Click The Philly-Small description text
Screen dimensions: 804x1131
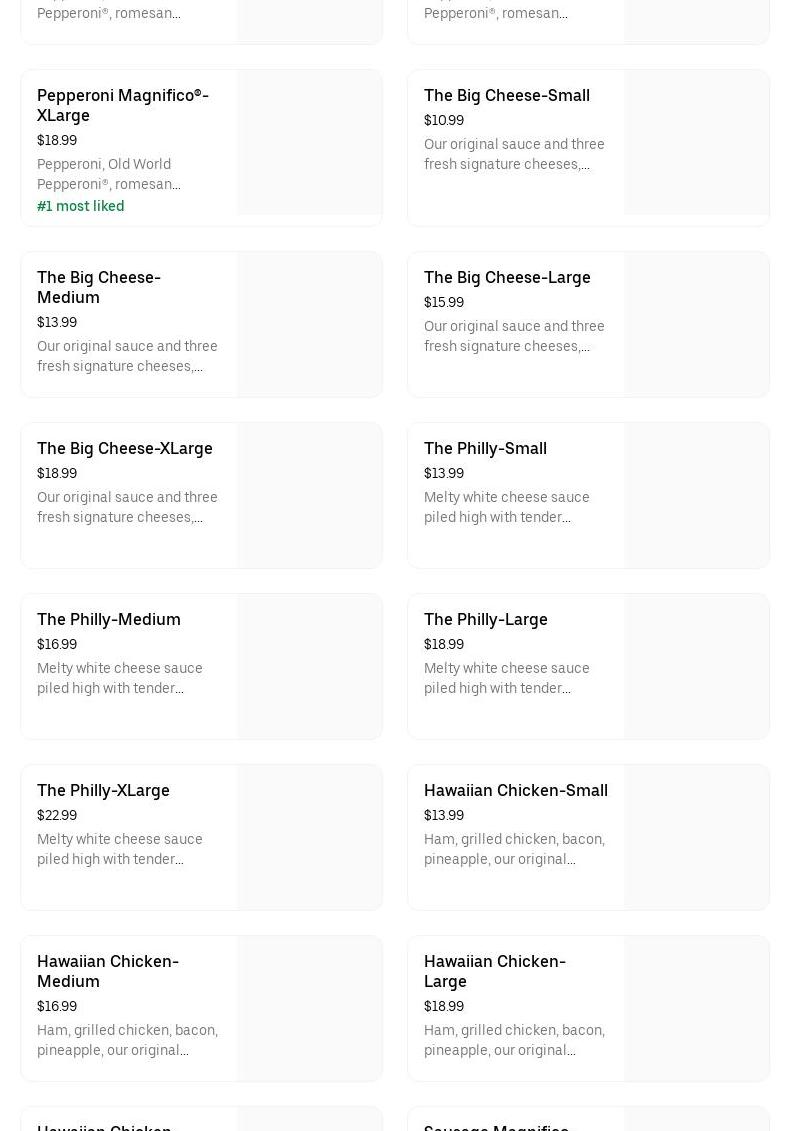(x=506, y=508)
